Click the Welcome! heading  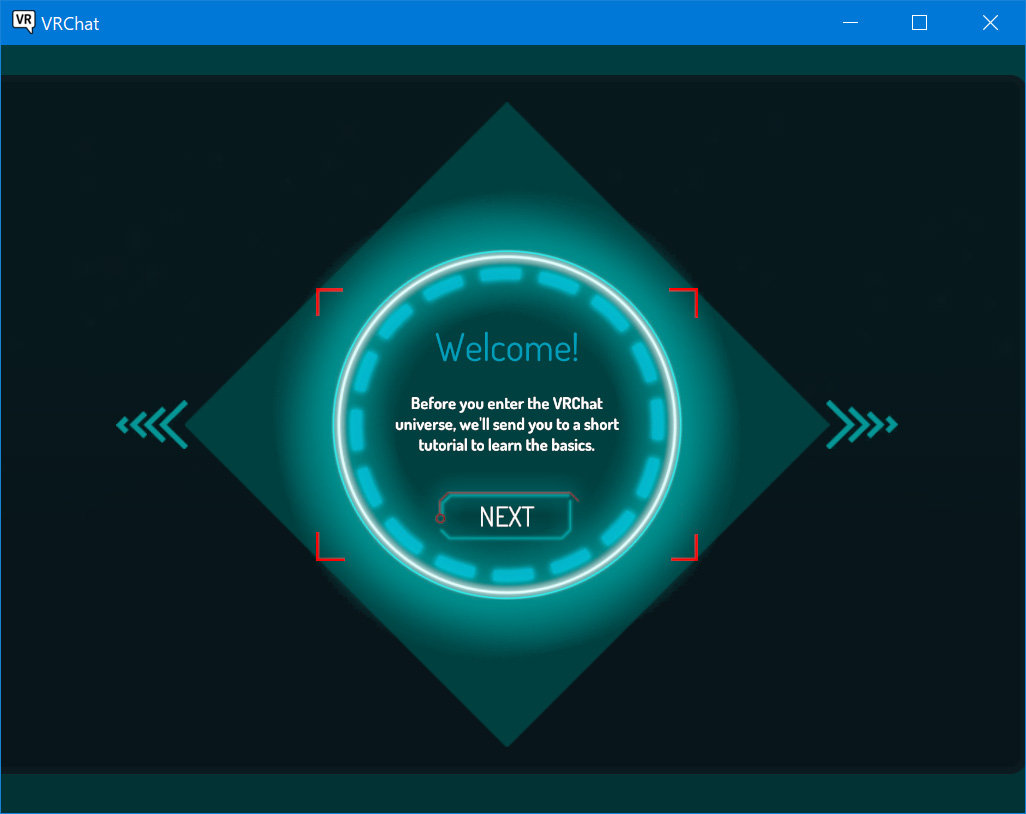507,347
